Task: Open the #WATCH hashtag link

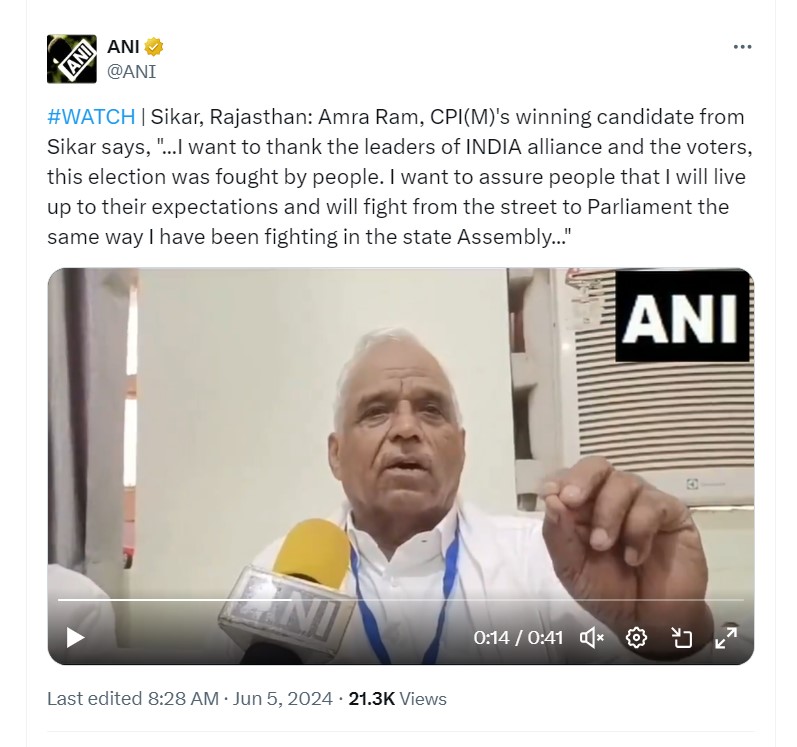Action: tap(91, 117)
